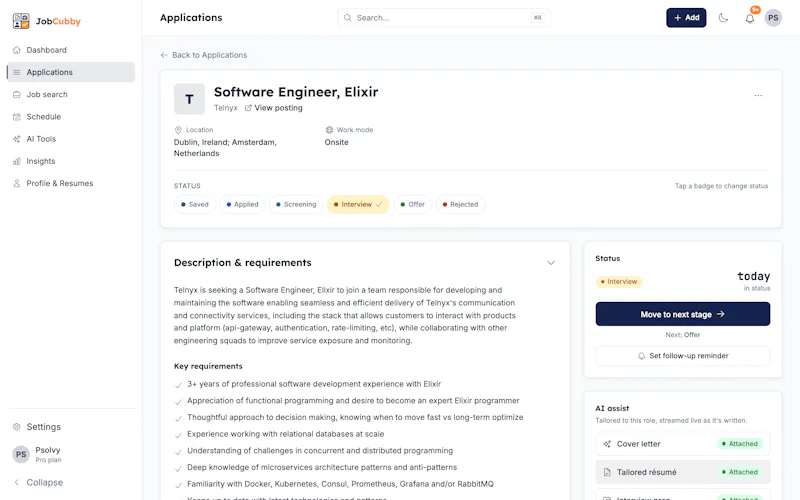Select Applications in the sidebar

pos(71,72)
